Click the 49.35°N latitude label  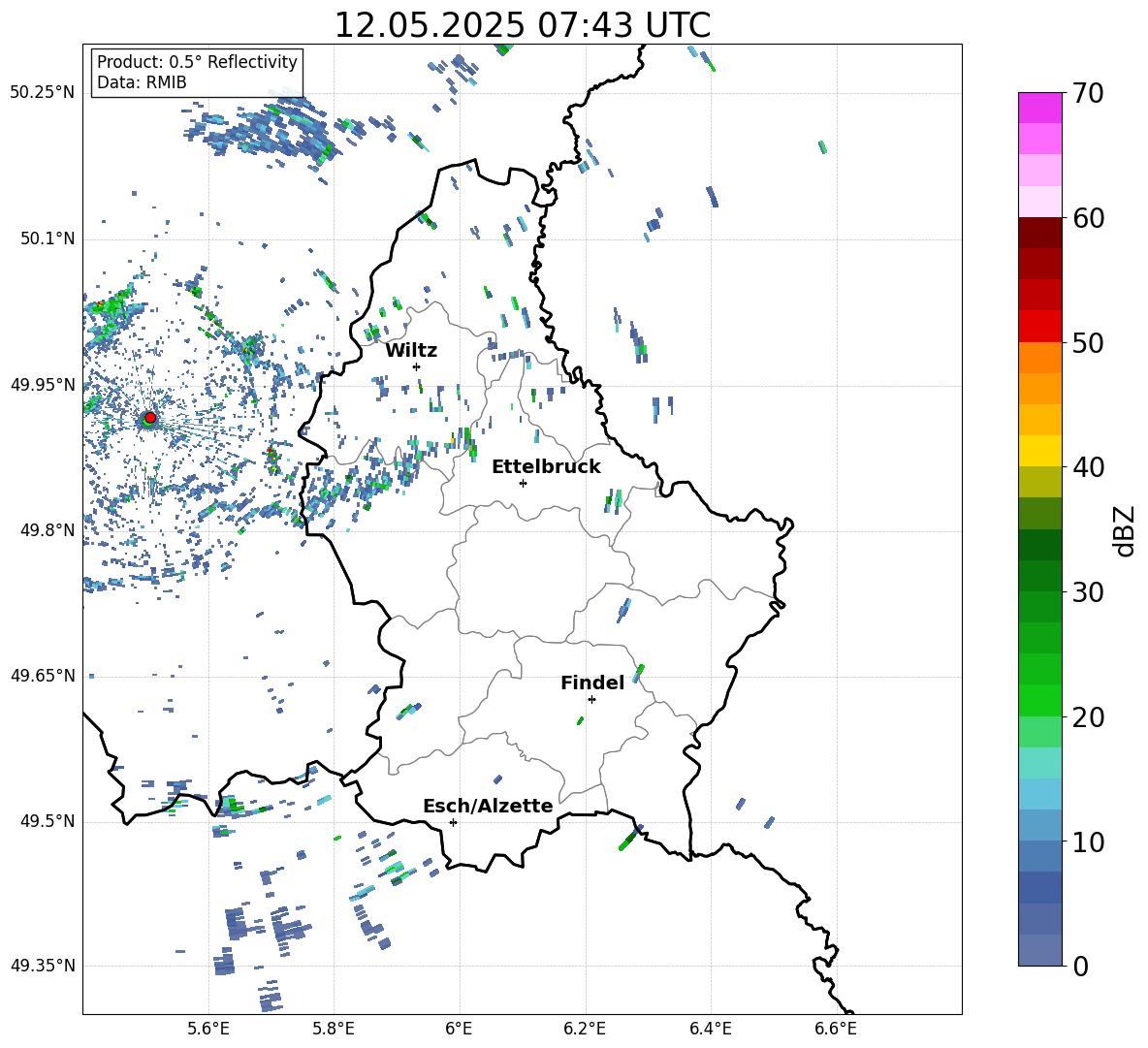coord(43,966)
